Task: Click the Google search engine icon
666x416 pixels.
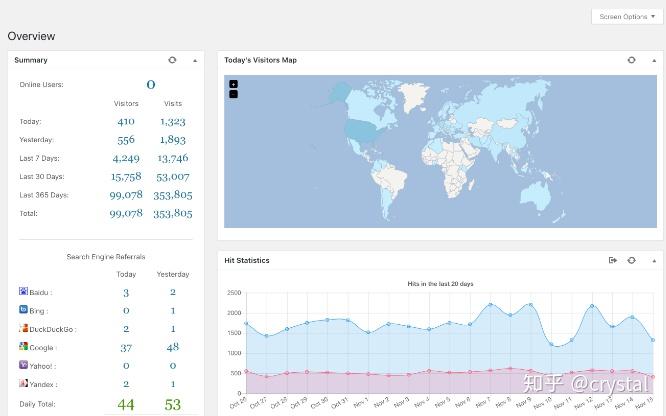Action: click(x=23, y=346)
